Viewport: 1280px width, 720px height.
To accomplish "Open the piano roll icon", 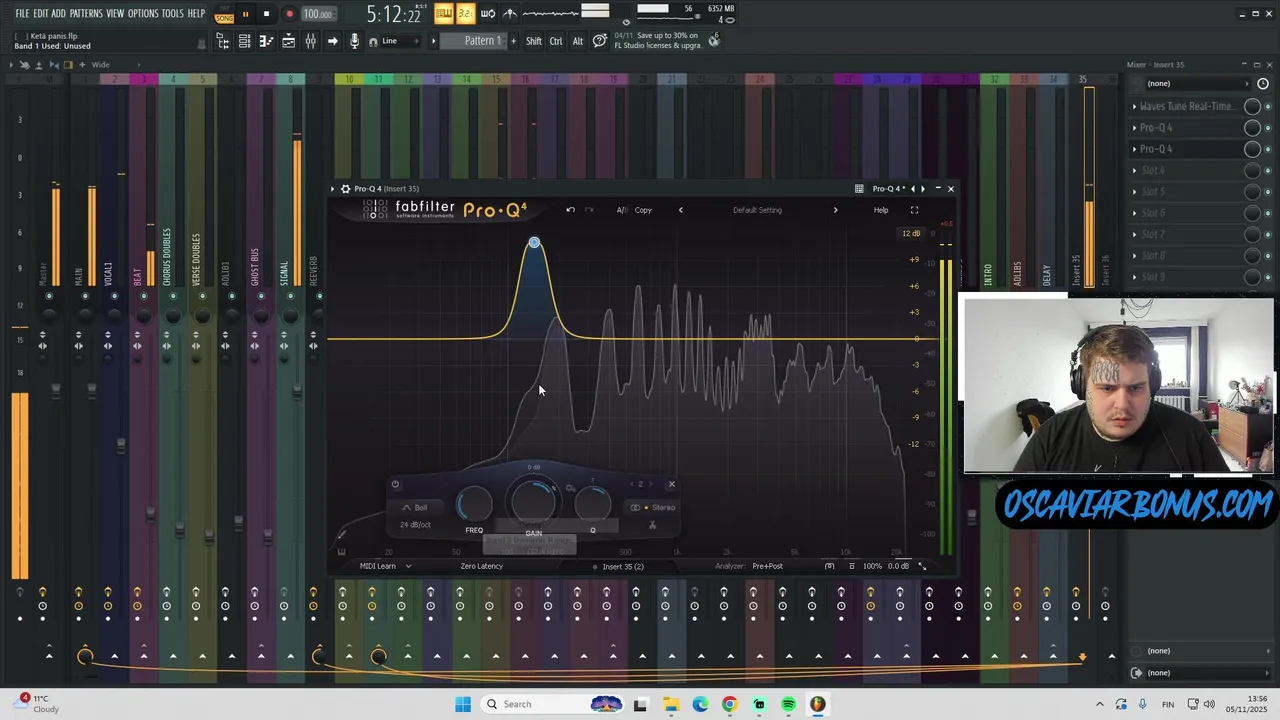I will pyautogui.click(x=266, y=41).
